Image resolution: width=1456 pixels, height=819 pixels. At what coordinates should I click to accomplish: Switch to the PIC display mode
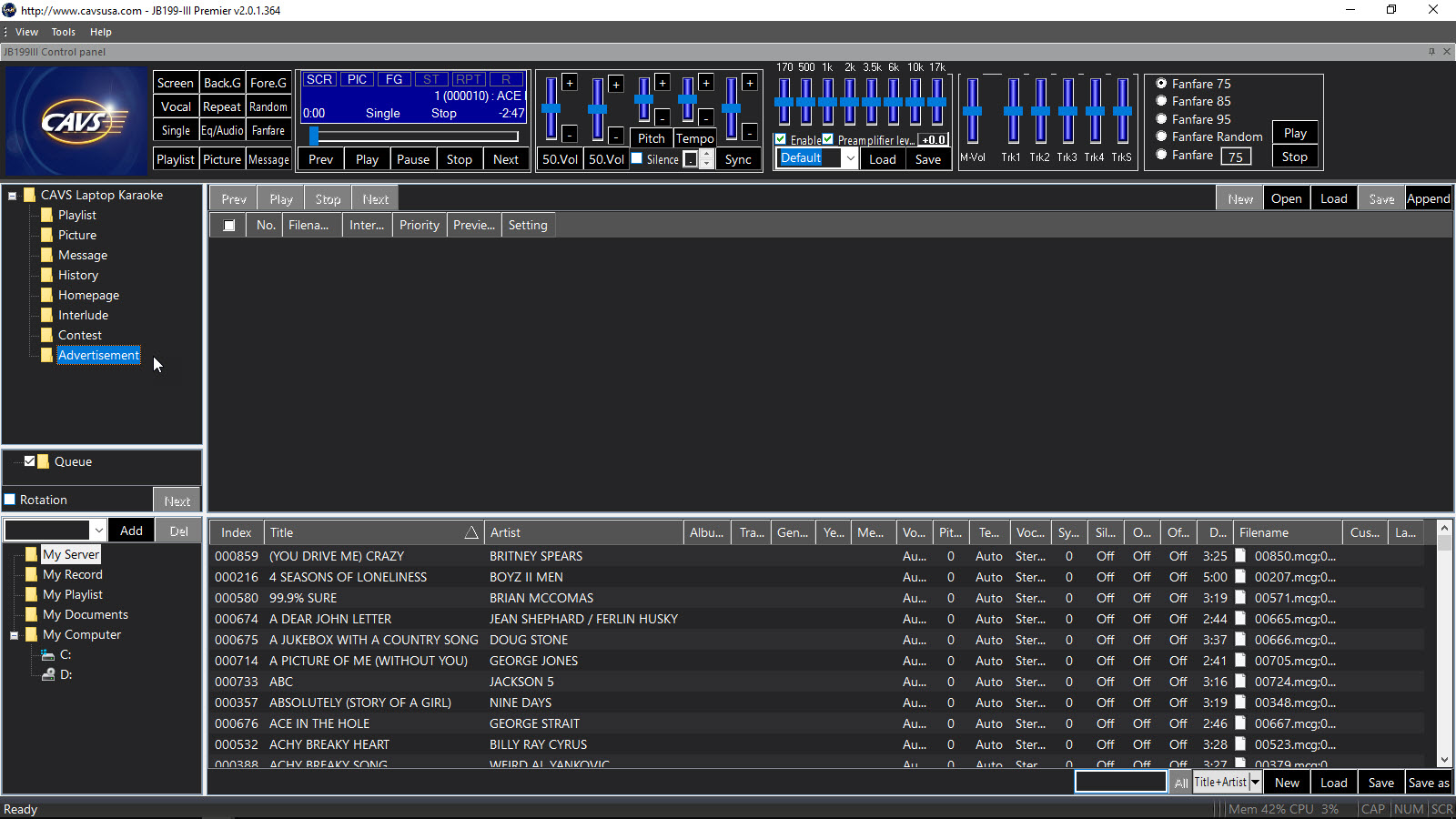358,79
